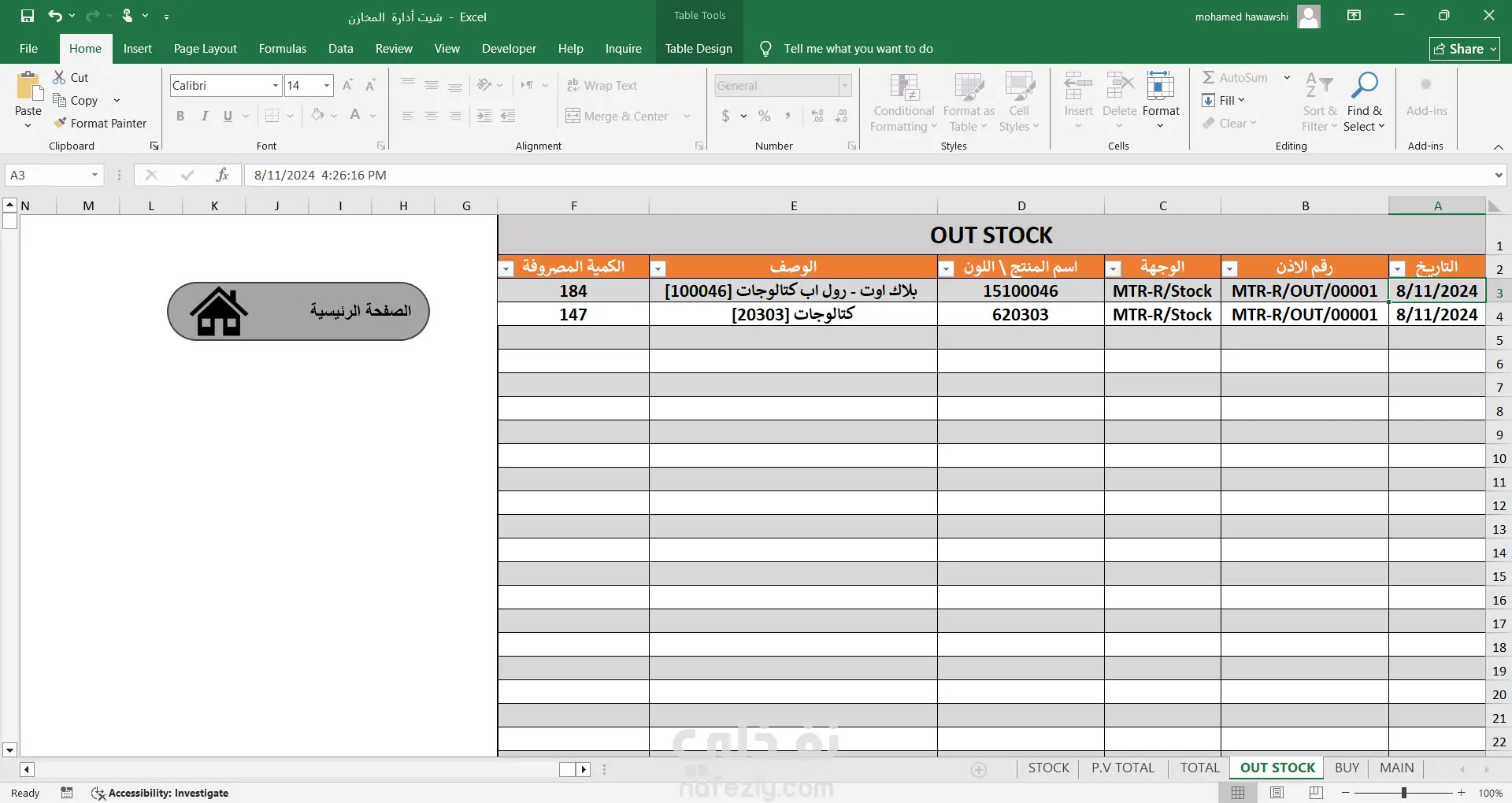This screenshot has height=803, width=1512.
Task: Click the zoom slider handle
Action: [x=1404, y=793]
